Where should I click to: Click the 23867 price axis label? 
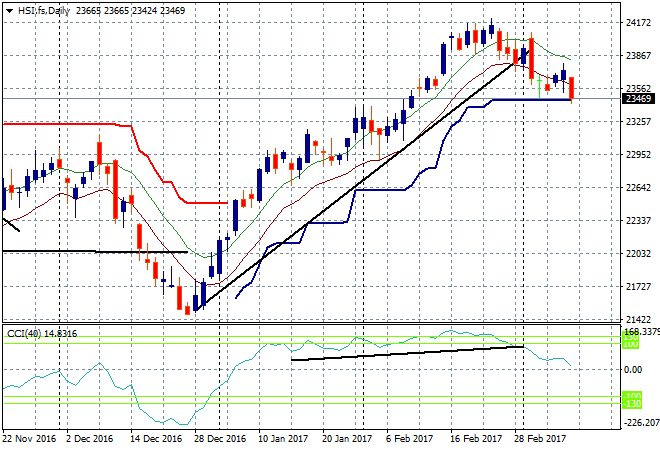(639, 56)
